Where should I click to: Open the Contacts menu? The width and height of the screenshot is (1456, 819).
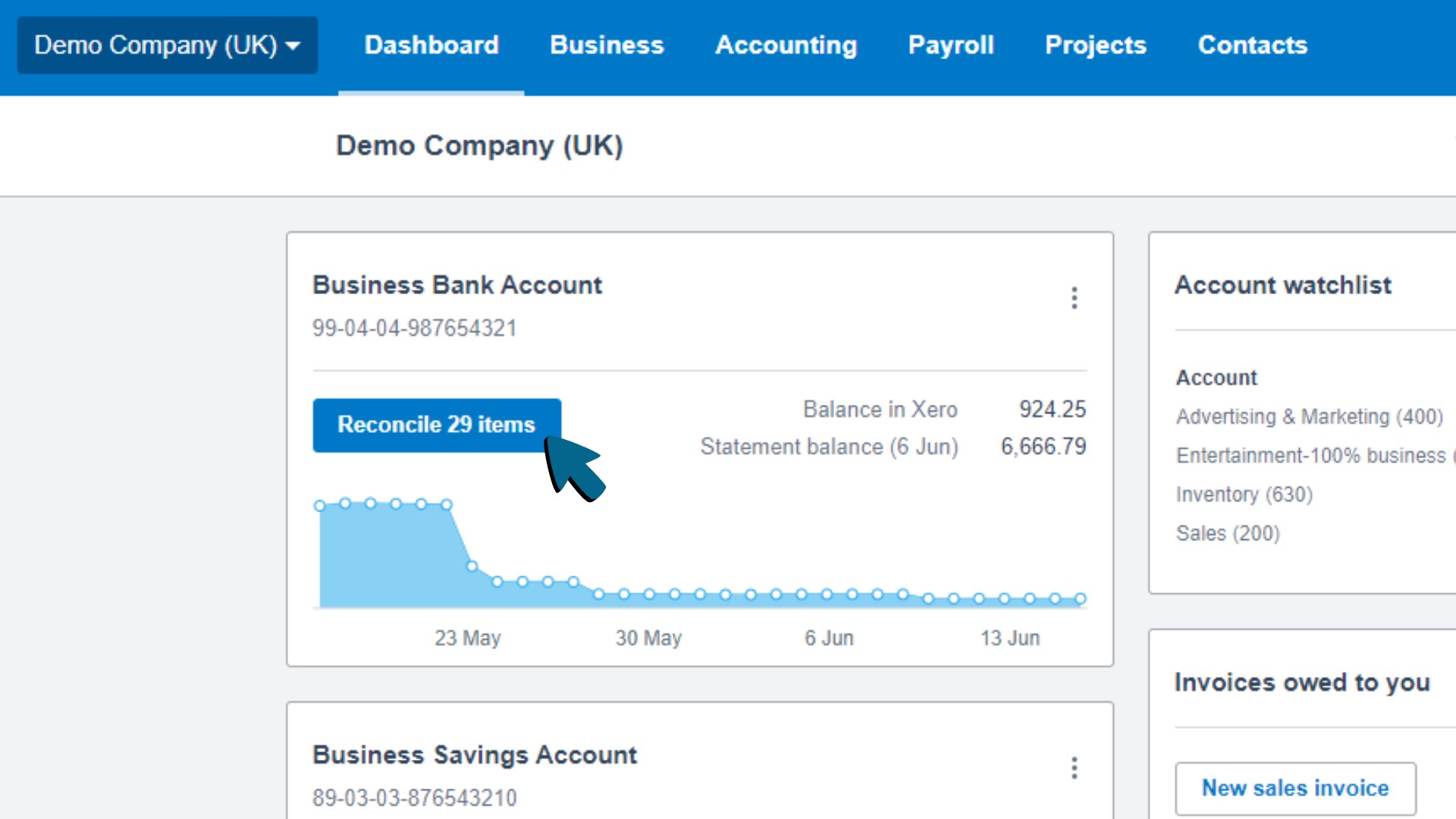coord(1253,45)
